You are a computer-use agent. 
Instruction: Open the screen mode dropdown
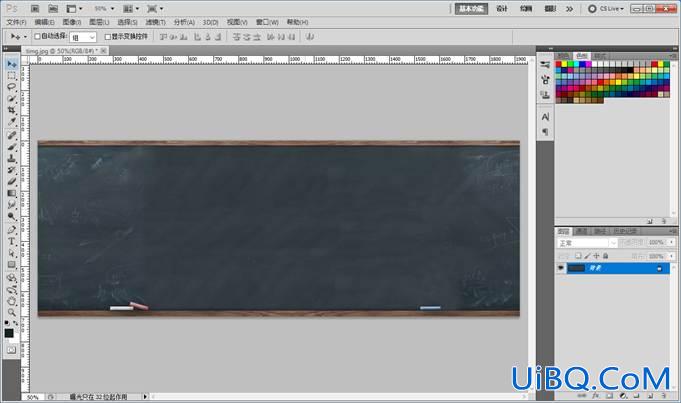155,9
